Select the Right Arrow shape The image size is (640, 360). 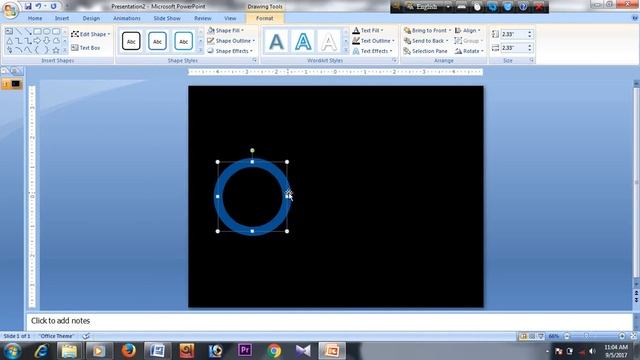[37, 41]
